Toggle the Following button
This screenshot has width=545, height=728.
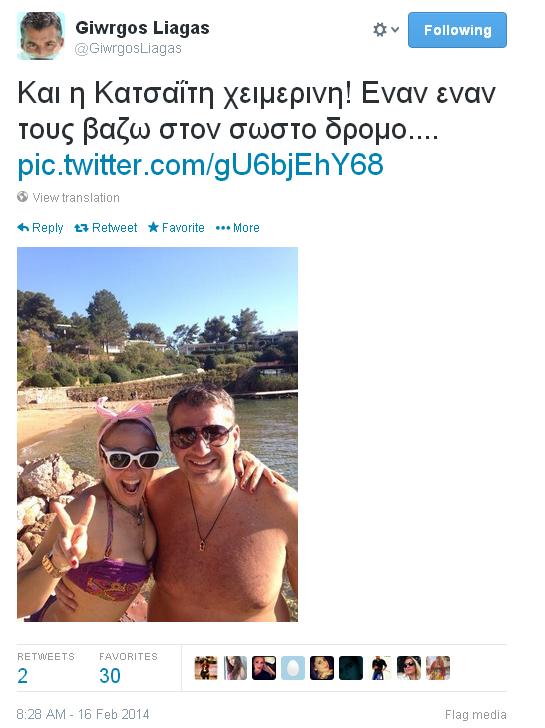(x=457, y=30)
